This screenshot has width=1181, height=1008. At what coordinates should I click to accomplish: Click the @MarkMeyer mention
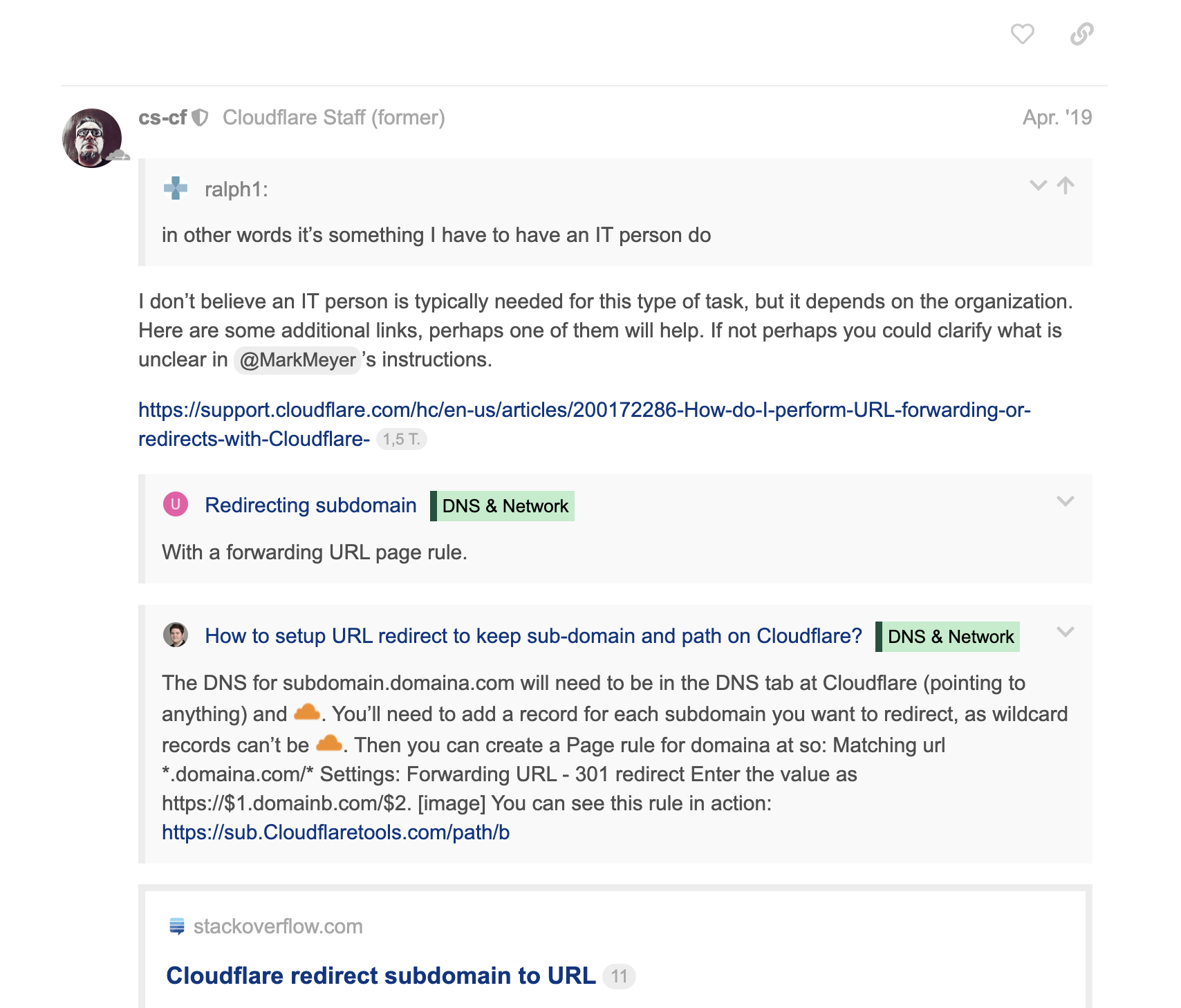click(297, 360)
